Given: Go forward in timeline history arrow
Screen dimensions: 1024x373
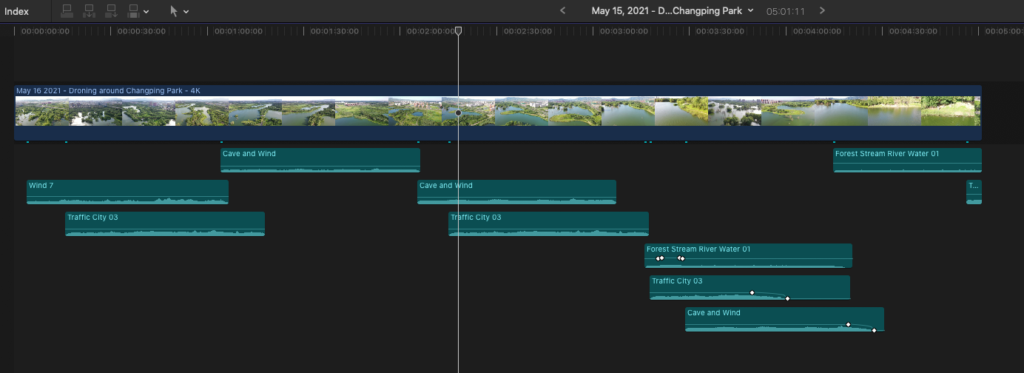Looking at the screenshot, I should coord(822,10).
